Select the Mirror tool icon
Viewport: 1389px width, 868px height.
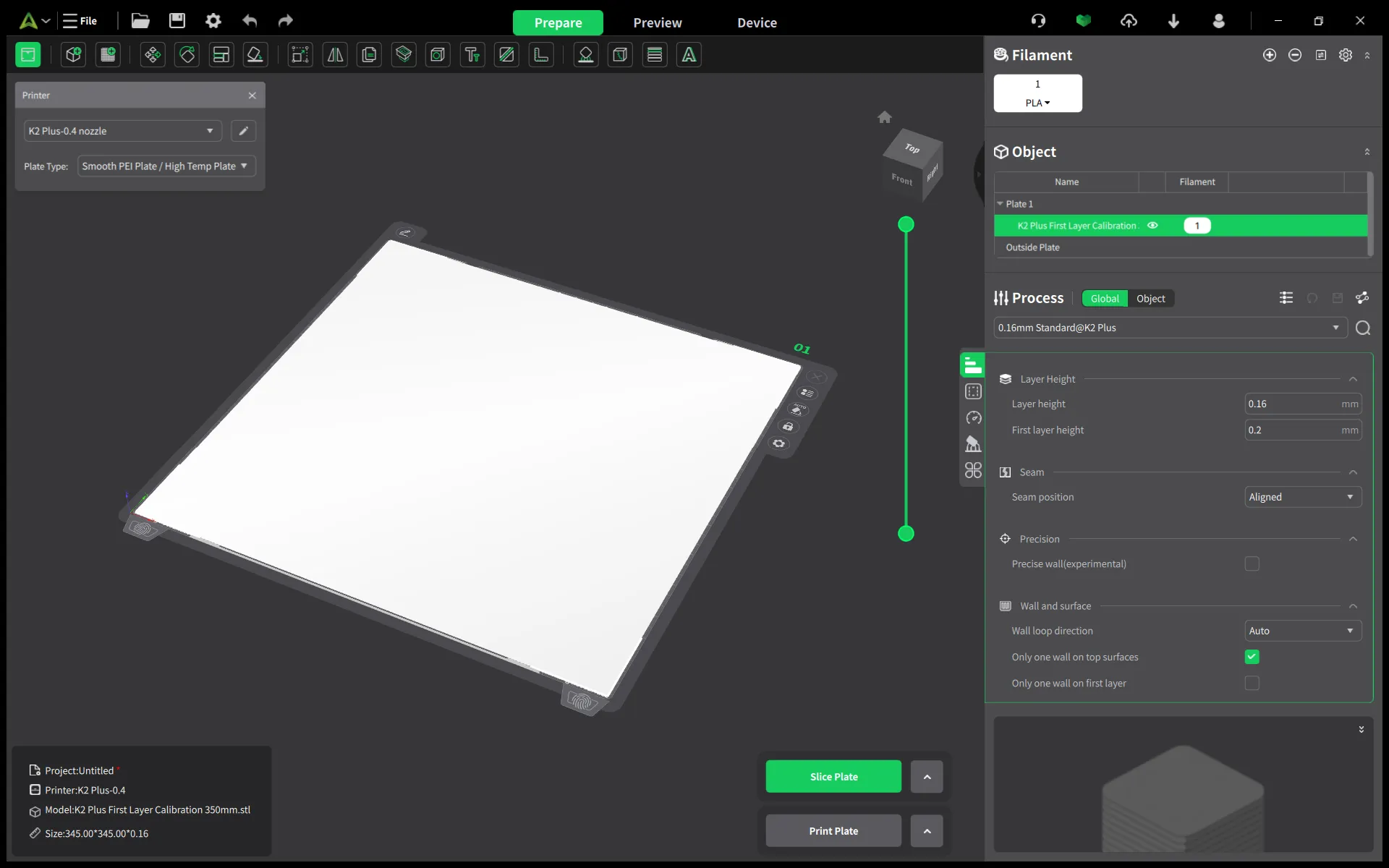tap(335, 54)
